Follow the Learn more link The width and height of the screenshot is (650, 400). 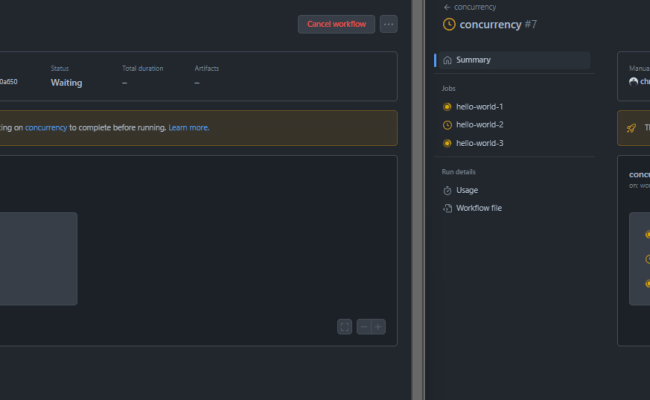coord(189,128)
